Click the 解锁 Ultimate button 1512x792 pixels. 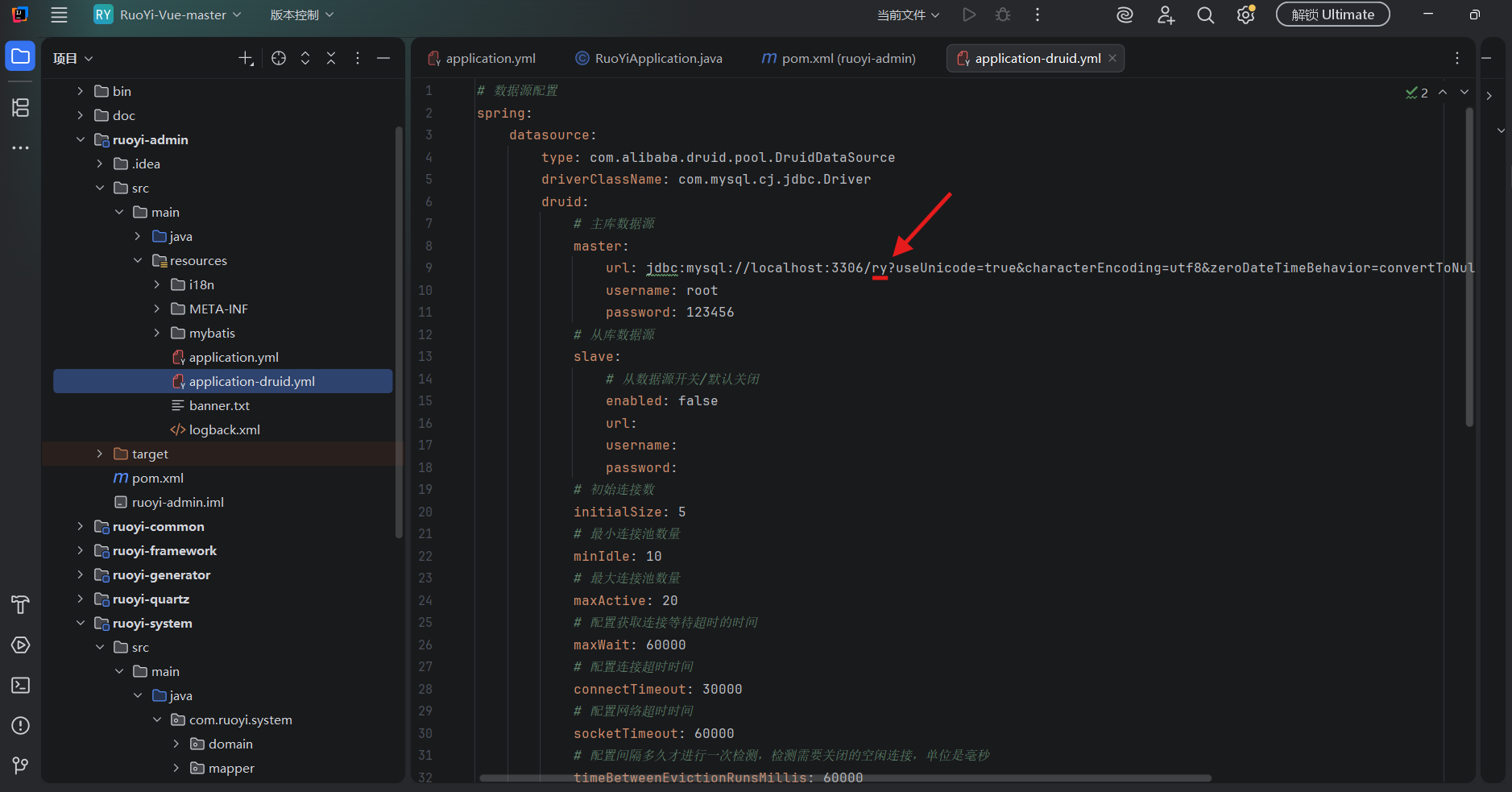(1332, 15)
